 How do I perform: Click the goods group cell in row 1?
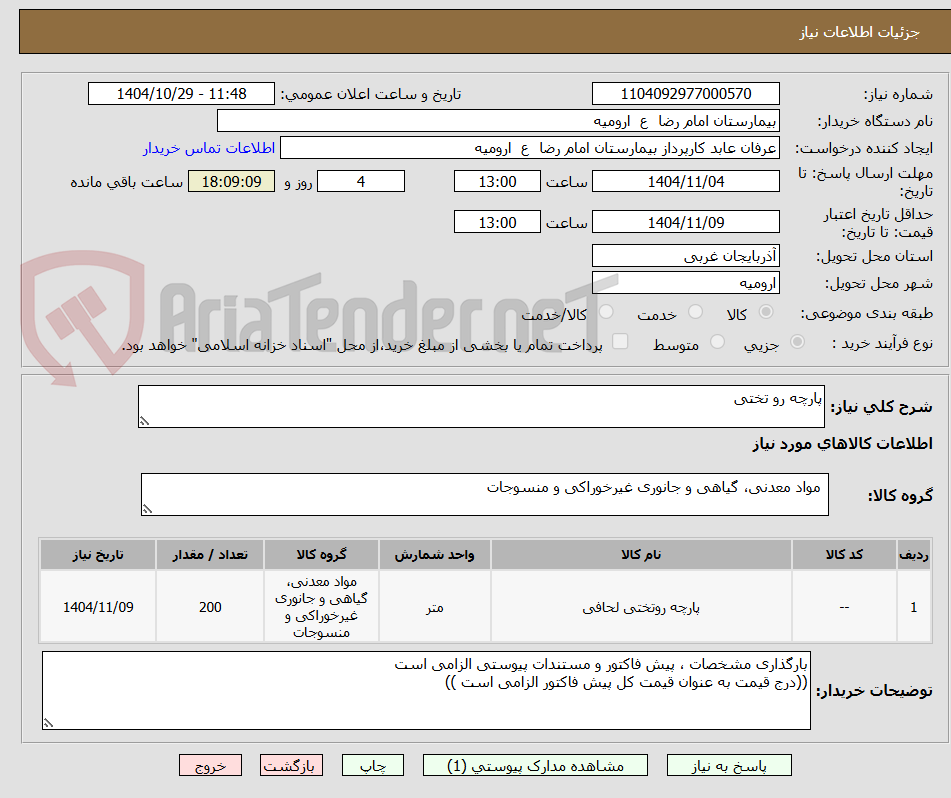tap(321, 606)
